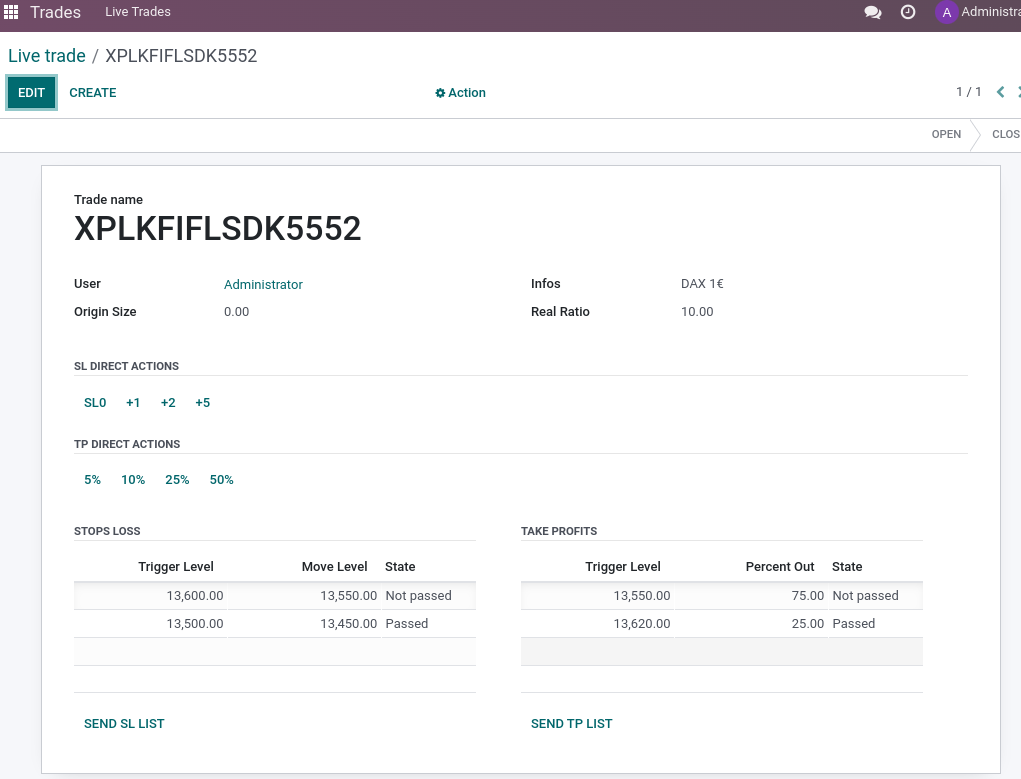
Task: Sort Take Profits by State header
Action: point(846,567)
